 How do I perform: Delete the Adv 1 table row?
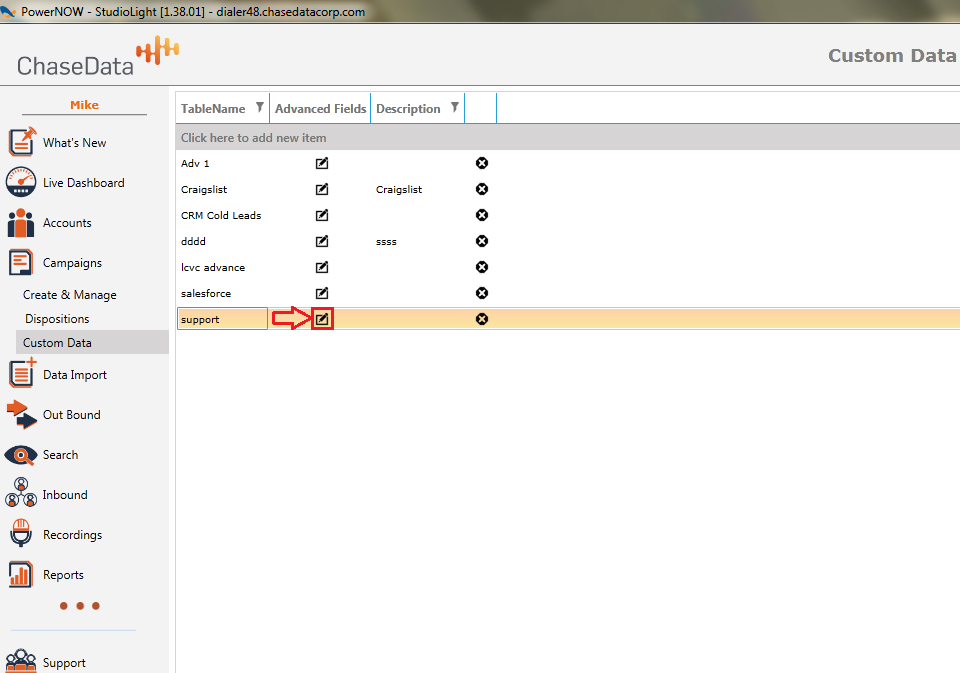point(481,163)
